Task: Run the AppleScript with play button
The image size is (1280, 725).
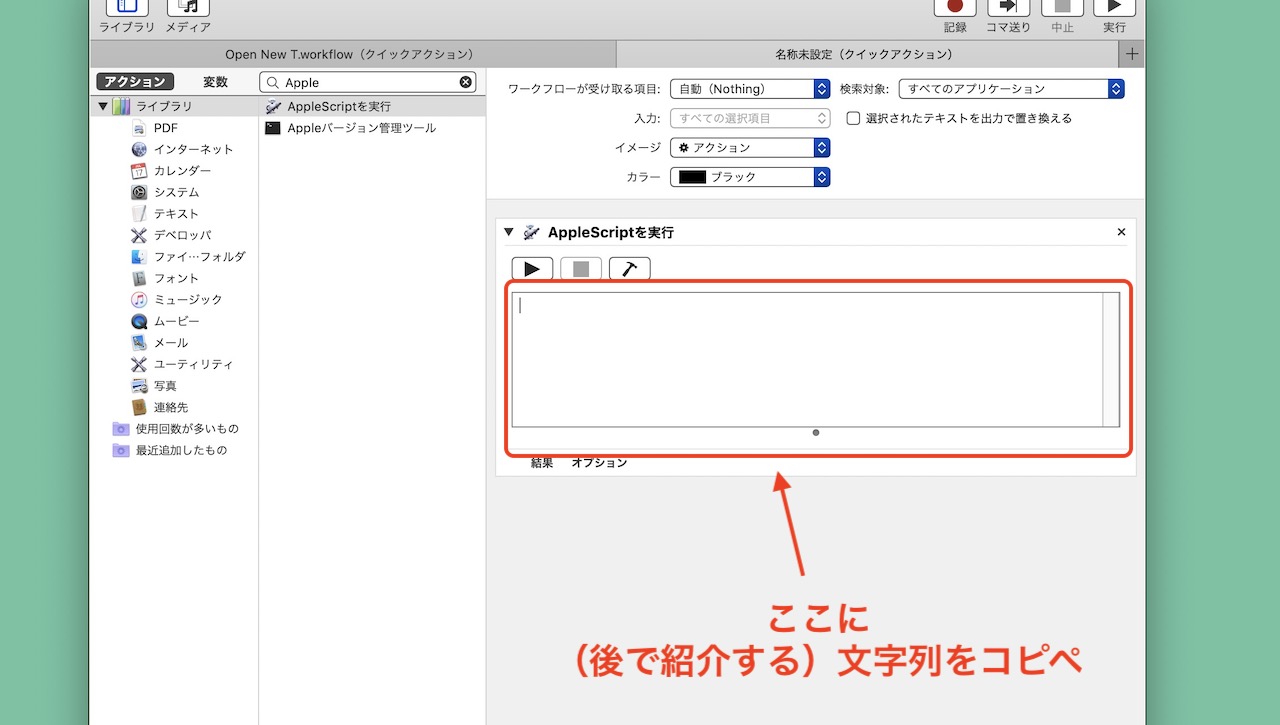Action: pyautogui.click(x=532, y=268)
